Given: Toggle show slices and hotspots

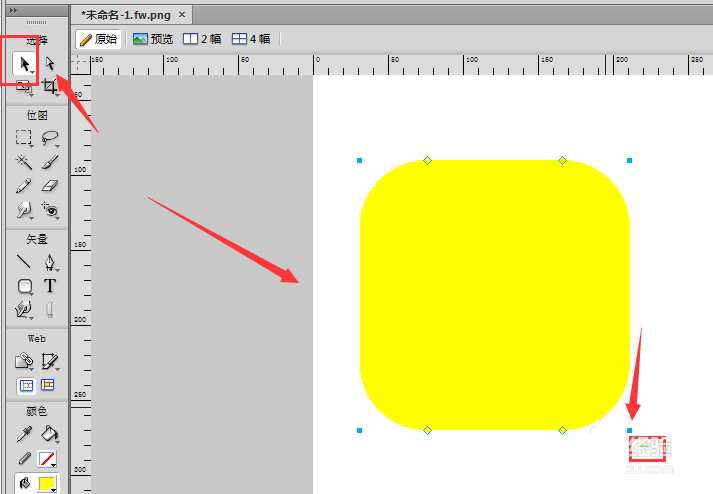Looking at the screenshot, I should coord(48,385).
